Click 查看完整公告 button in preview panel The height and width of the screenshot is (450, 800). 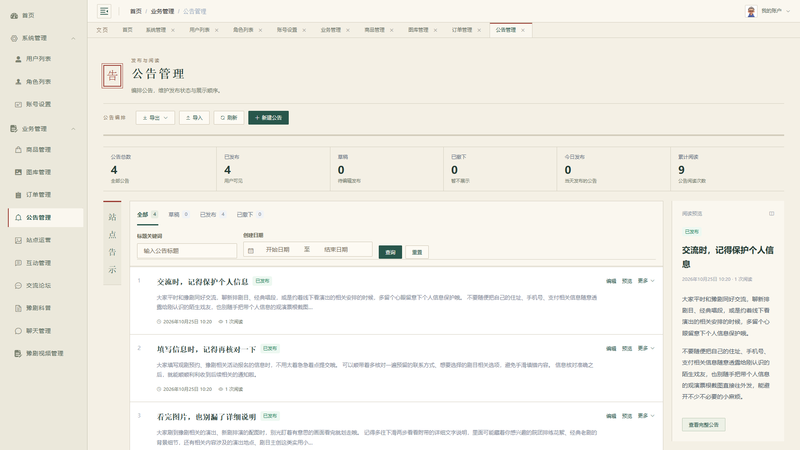pyautogui.click(x=704, y=424)
